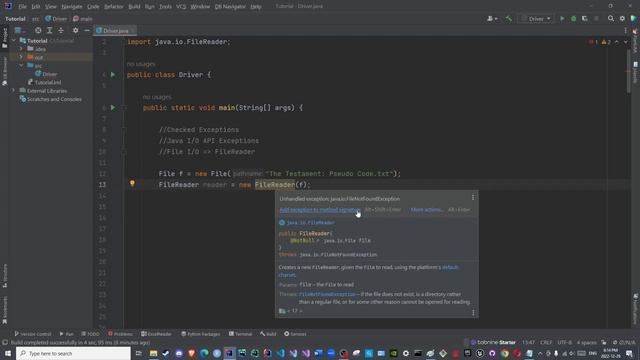Toggle Bookmarks side panel tab
Viewport: 640px width, 360px height.
point(4,310)
